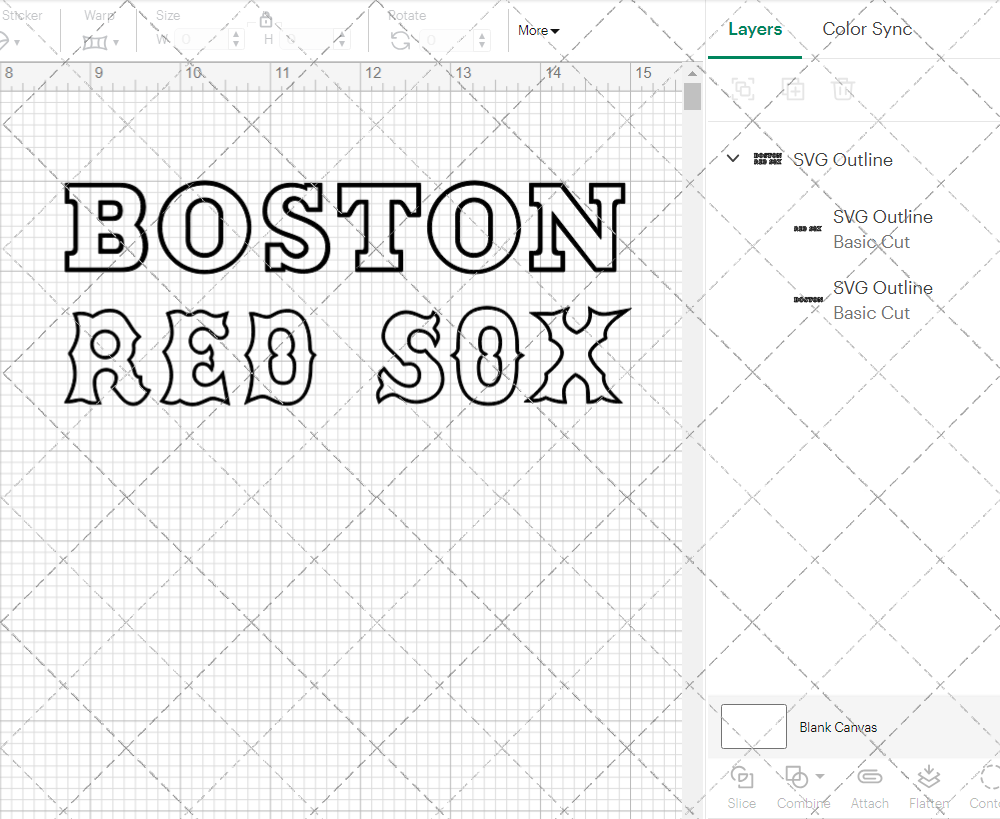Open the More dropdown menu

click(538, 31)
